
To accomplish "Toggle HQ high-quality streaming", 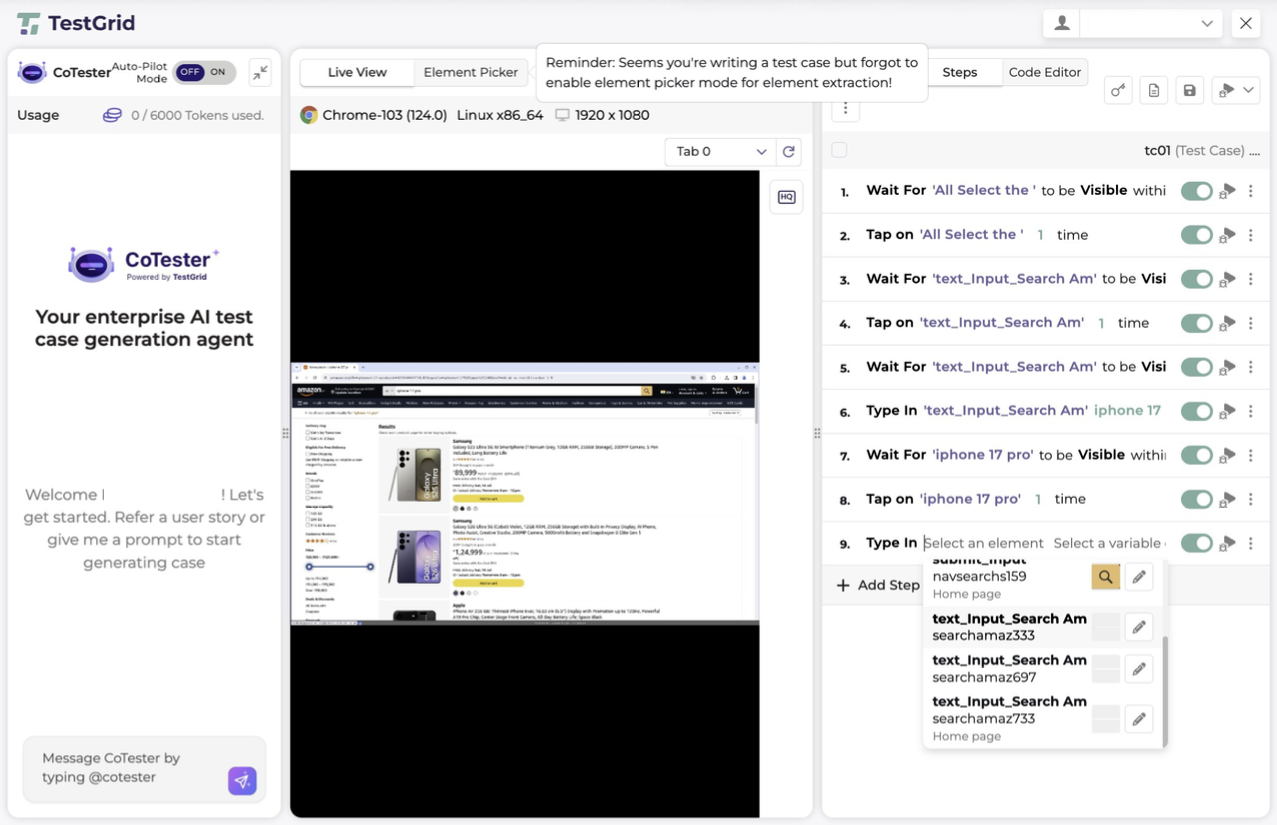I will tap(787, 197).
